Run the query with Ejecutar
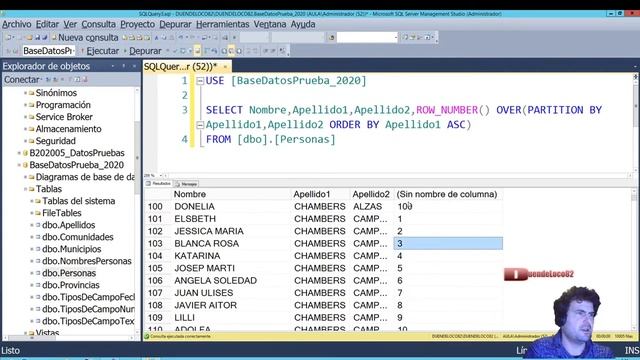 pyautogui.click(x=100, y=51)
